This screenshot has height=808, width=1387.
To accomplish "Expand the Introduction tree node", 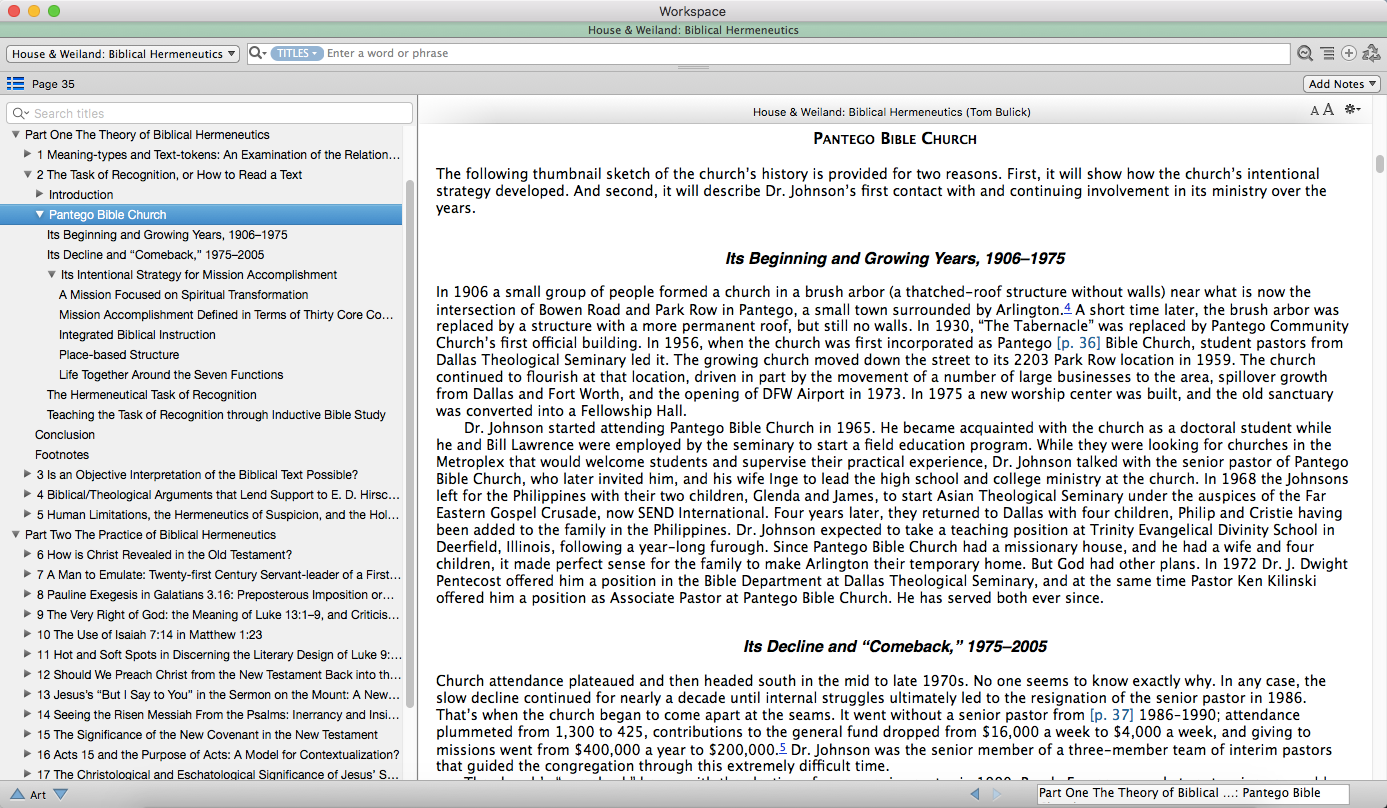I will coord(40,195).
